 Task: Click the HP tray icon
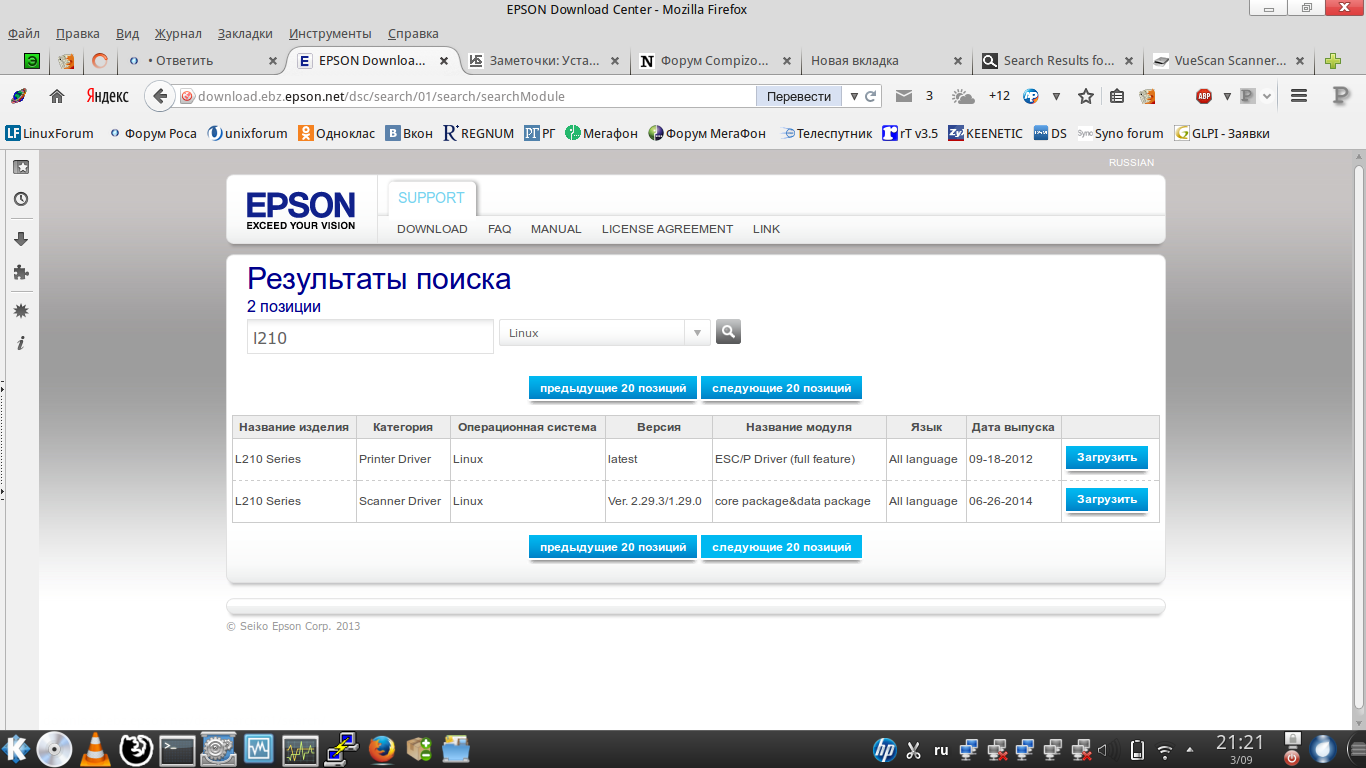pos(884,749)
